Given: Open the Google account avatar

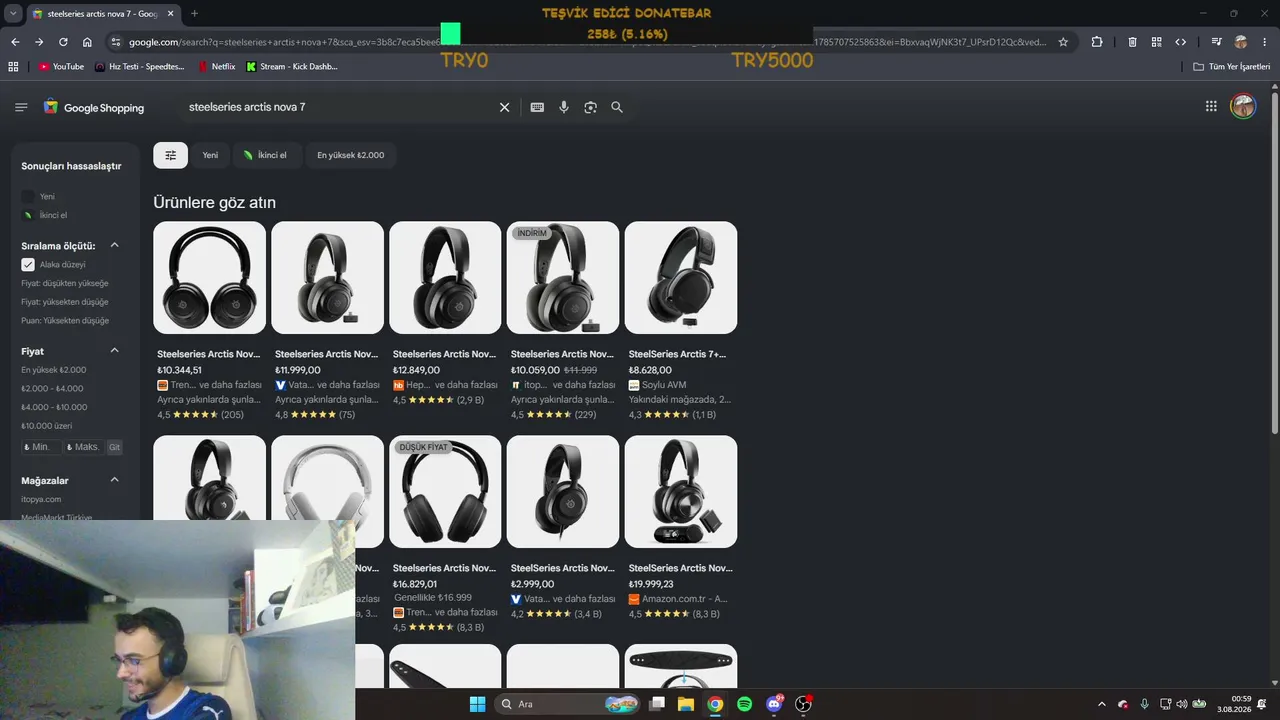Looking at the screenshot, I should [x=1243, y=106].
